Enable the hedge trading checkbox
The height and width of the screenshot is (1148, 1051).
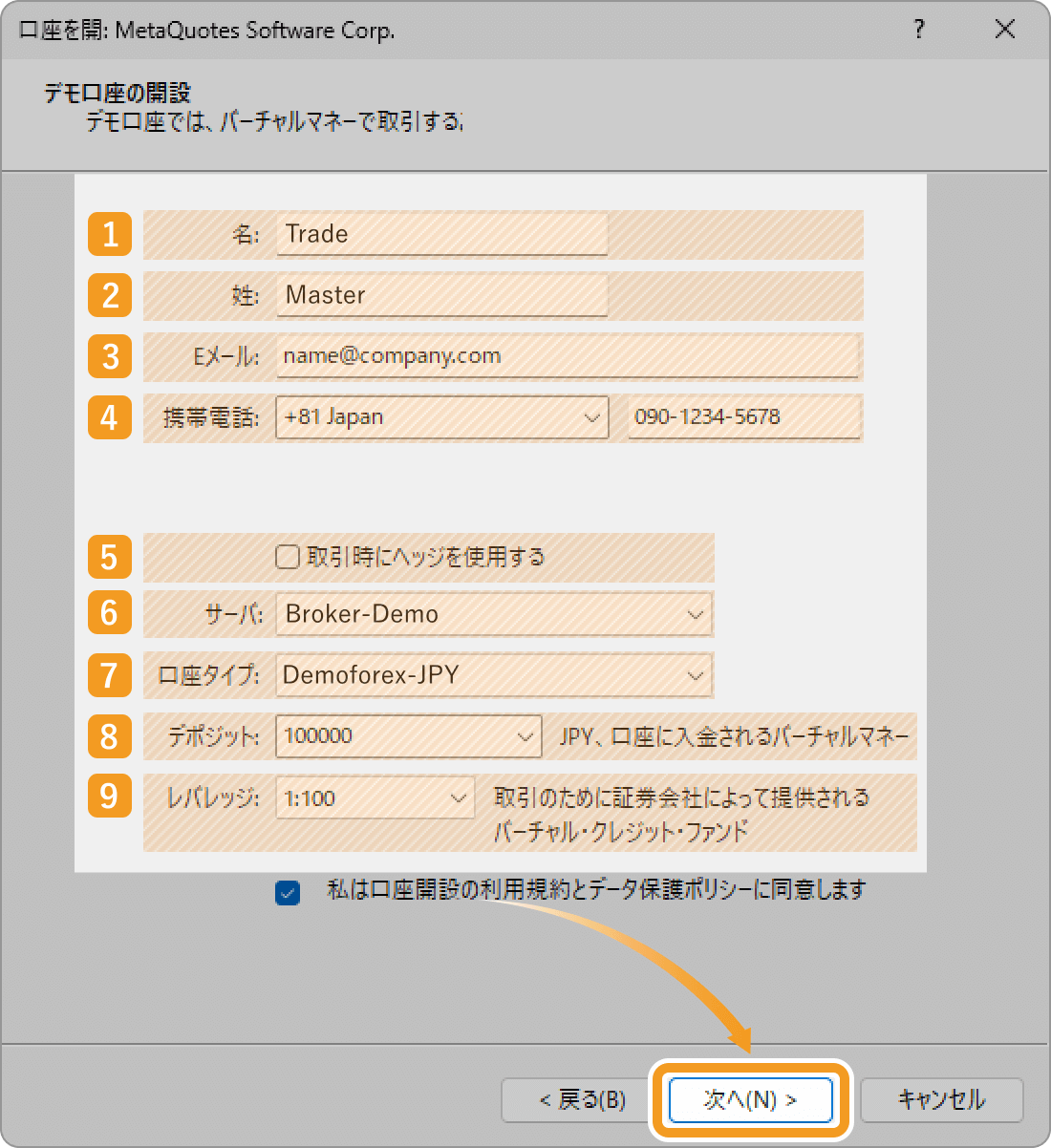click(288, 557)
